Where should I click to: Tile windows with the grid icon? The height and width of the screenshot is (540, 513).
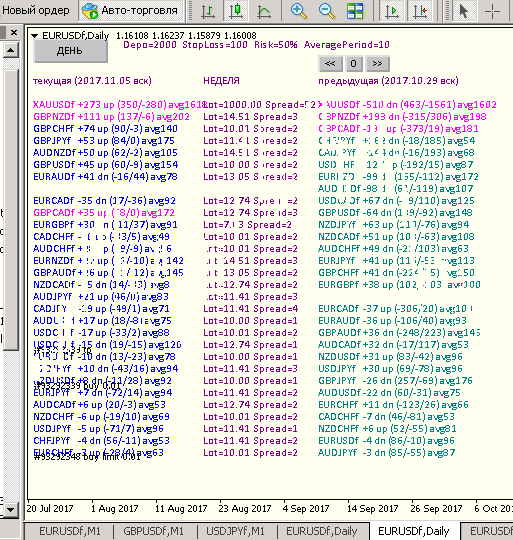click(x=355, y=11)
